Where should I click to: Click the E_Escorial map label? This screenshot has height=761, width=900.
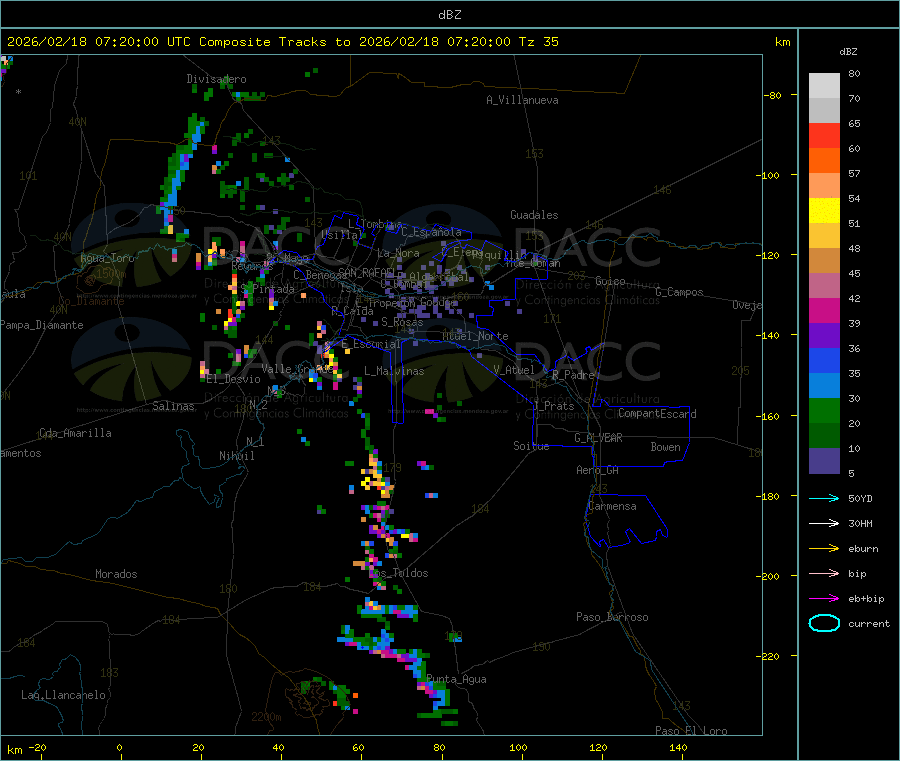click(x=371, y=344)
